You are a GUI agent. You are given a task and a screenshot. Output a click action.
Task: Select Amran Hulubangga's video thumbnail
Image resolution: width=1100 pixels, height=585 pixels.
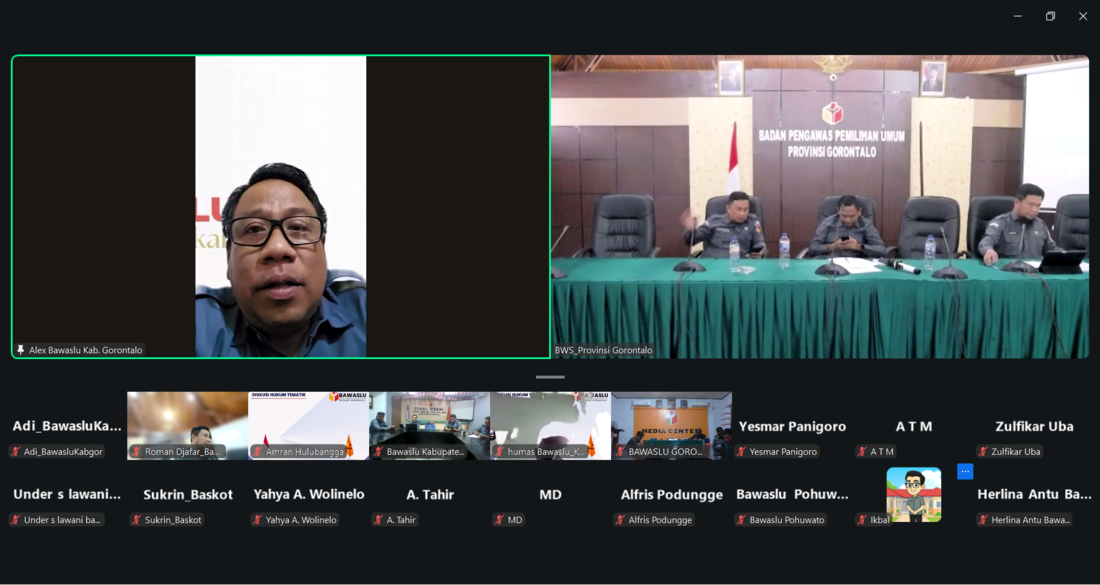(309, 426)
